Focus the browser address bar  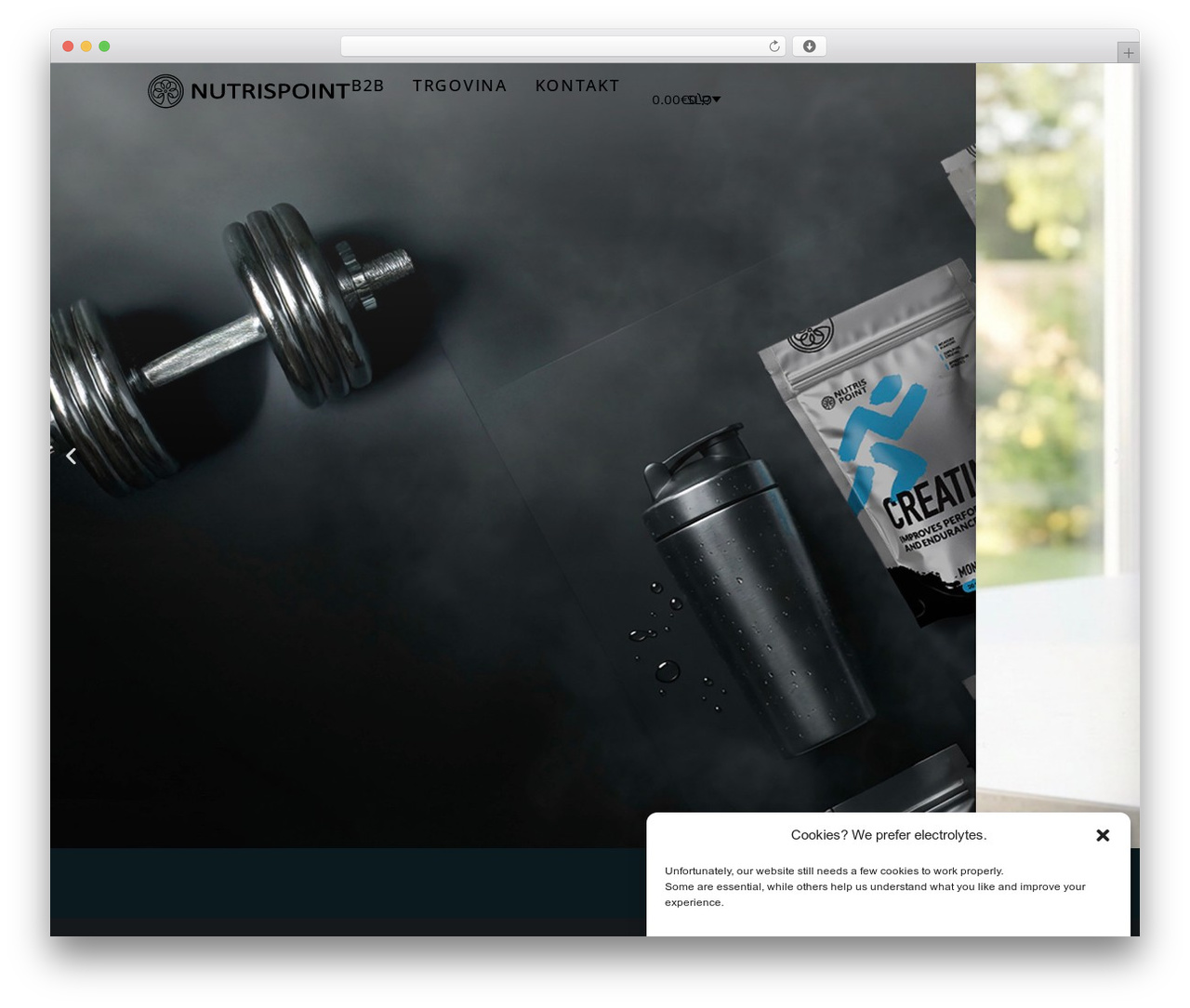pyautogui.click(x=563, y=46)
